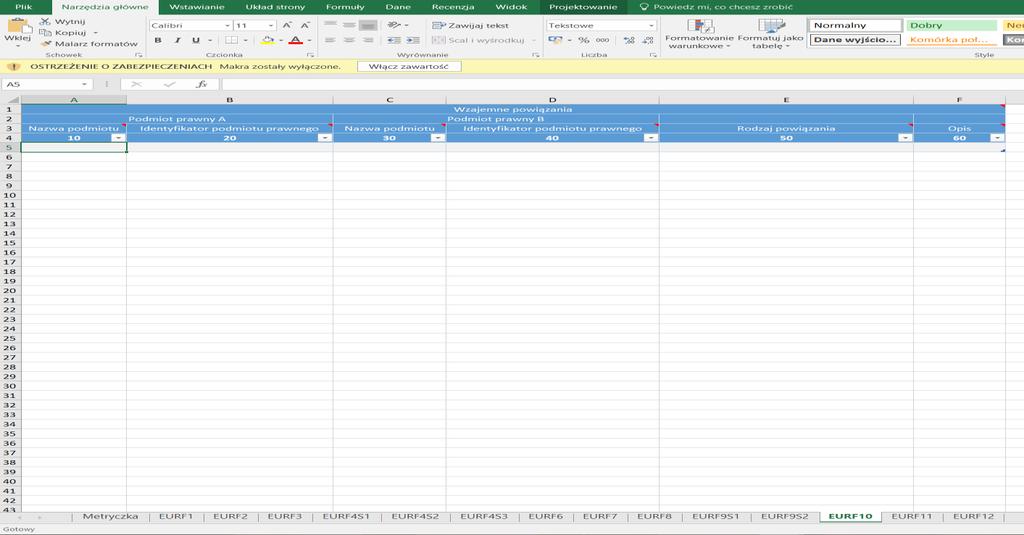Click the Wklej paste icon
Screen dimensions: 1024x535
18,26
